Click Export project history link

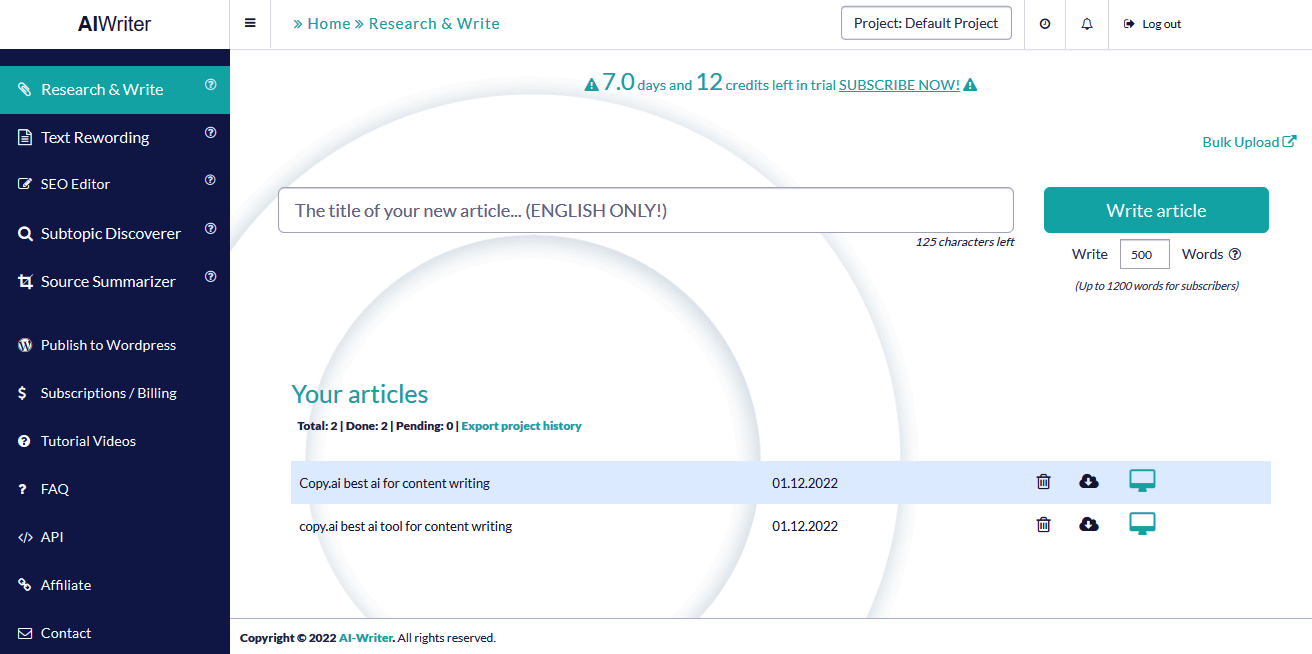click(x=521, y=426)
